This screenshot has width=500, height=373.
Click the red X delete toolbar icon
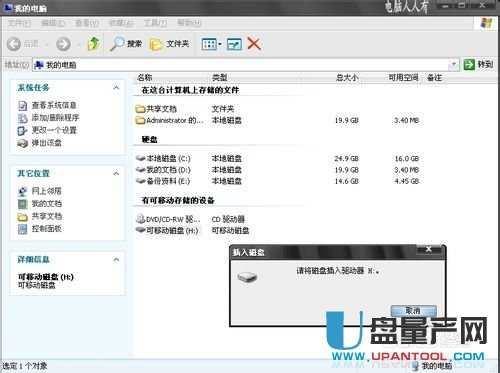click(254, 44)
